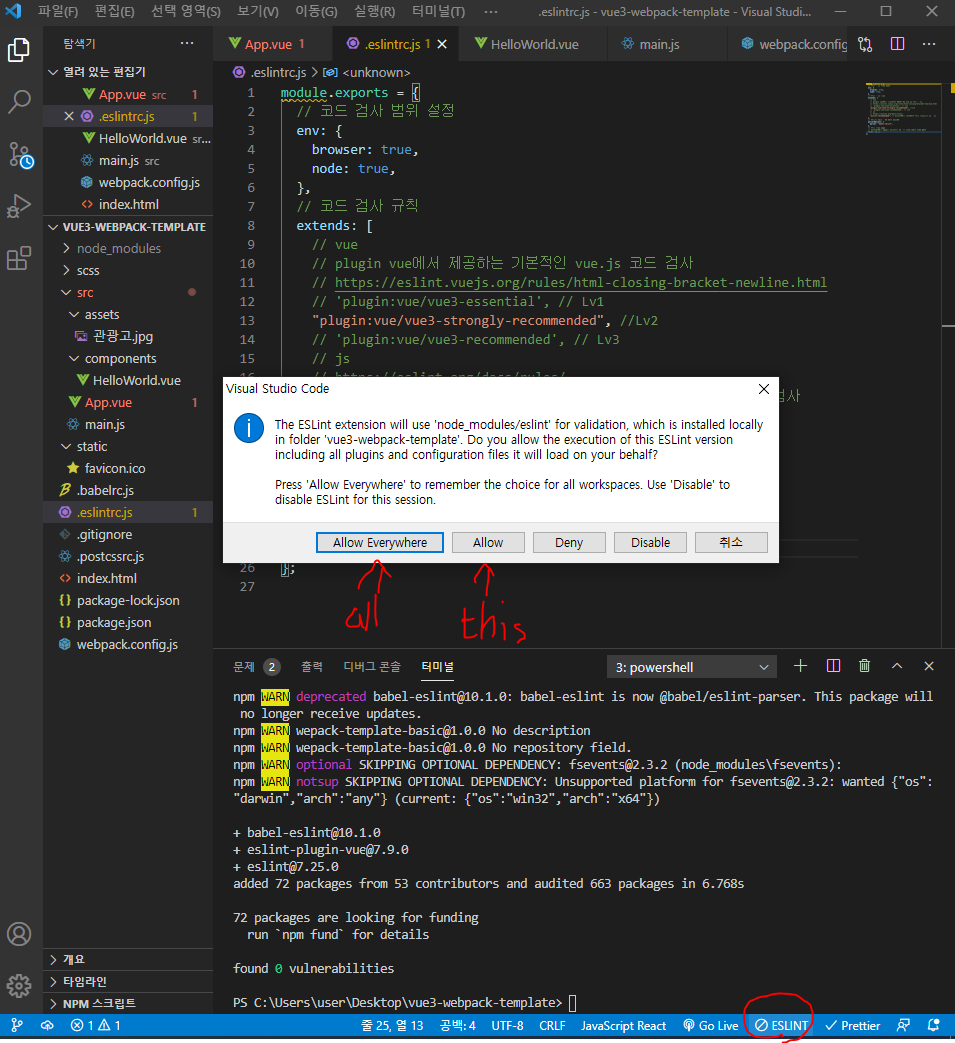Maximize the terminal panel with chevron up

(896, 666)
